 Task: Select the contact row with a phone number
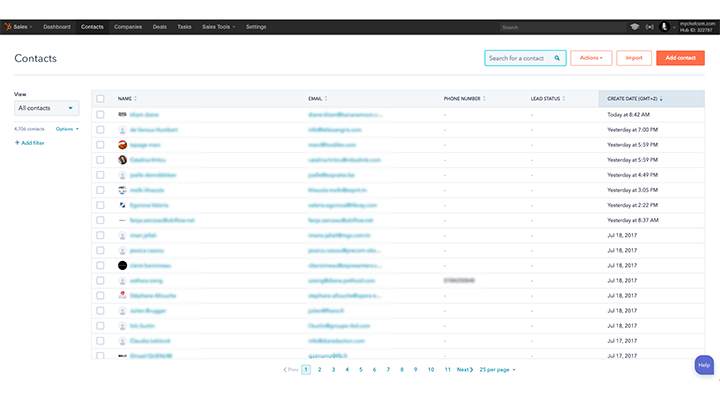pyautogui.click(x=100, y=281)
